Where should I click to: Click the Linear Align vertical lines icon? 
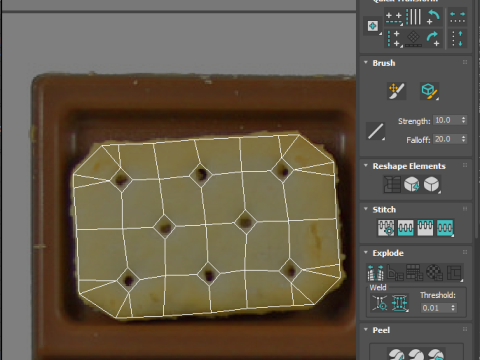pos(413,17)
